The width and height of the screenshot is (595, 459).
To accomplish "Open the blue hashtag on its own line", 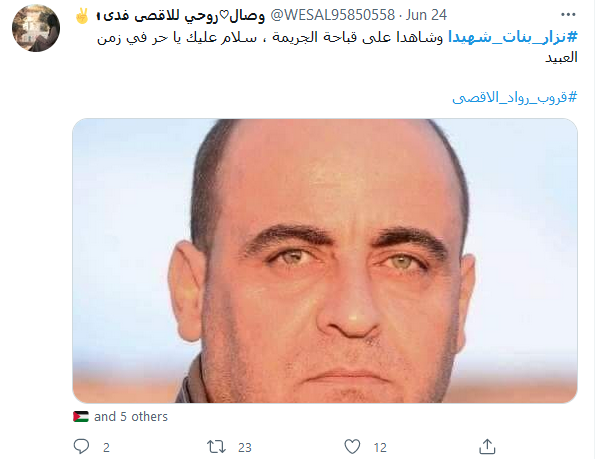I will (x=515, y=97).
